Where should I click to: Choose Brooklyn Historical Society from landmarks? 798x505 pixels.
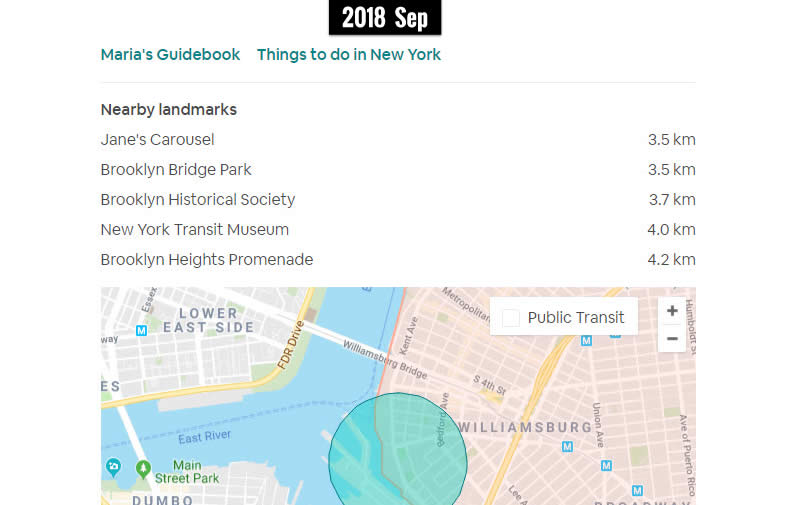[198, 199]
